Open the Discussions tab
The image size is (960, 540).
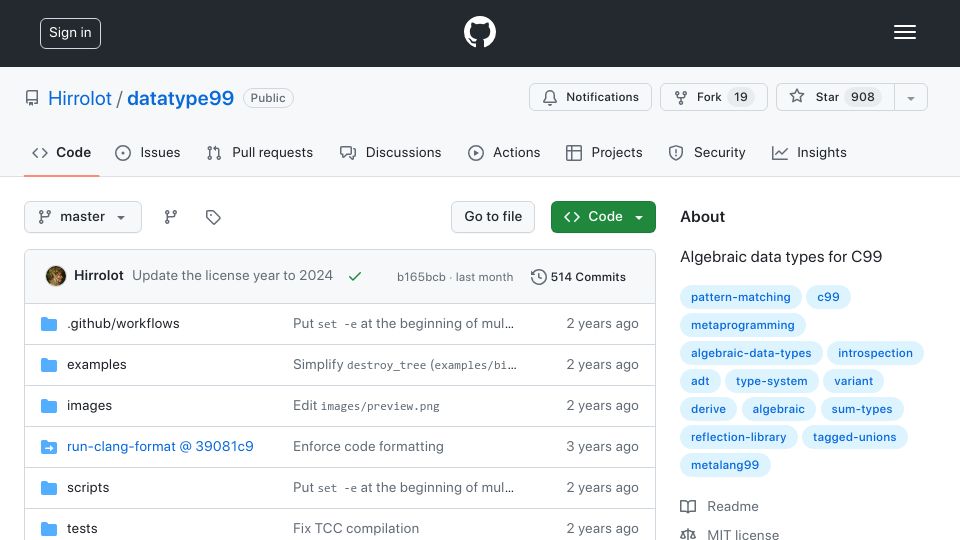click(391, 152)
